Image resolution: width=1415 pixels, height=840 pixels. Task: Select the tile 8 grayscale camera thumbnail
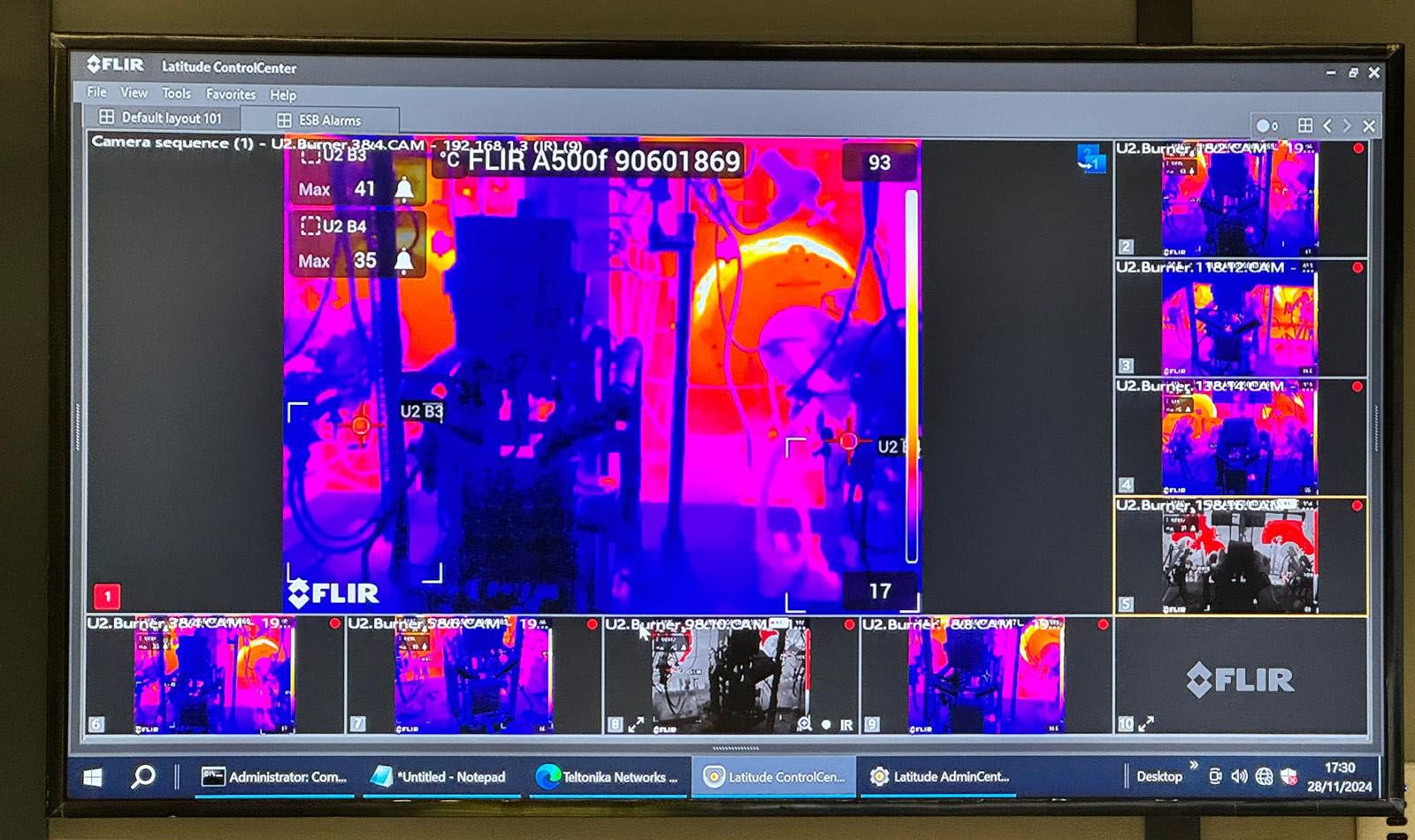coord(730,676)
